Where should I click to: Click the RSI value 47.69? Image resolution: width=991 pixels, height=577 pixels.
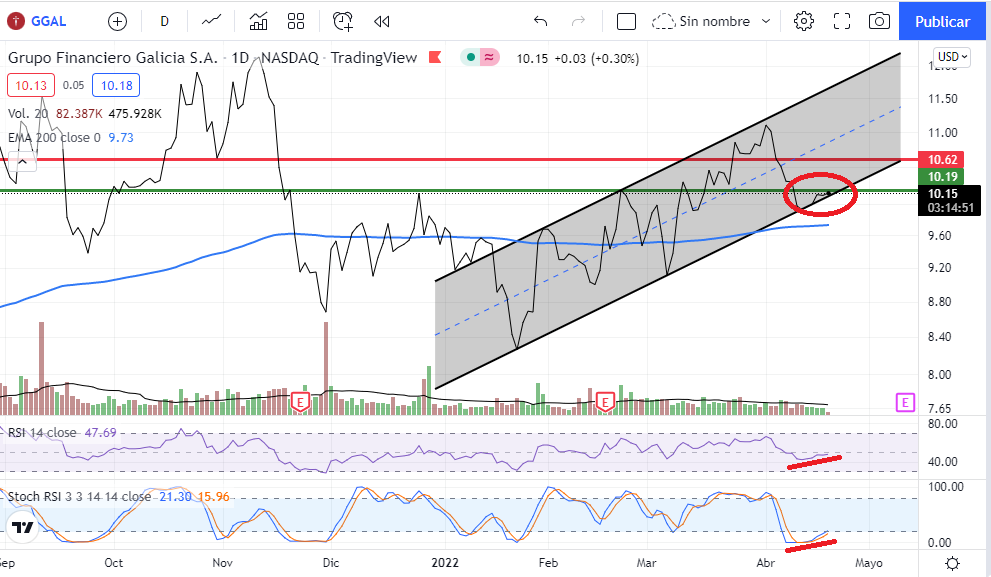coord(100,433)
